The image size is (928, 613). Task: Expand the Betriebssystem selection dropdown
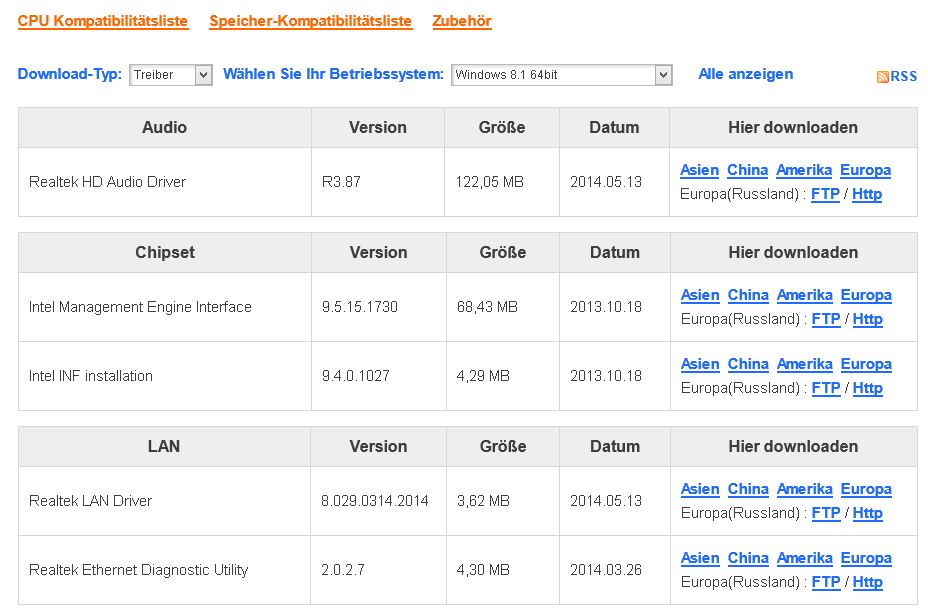(663, 75)
